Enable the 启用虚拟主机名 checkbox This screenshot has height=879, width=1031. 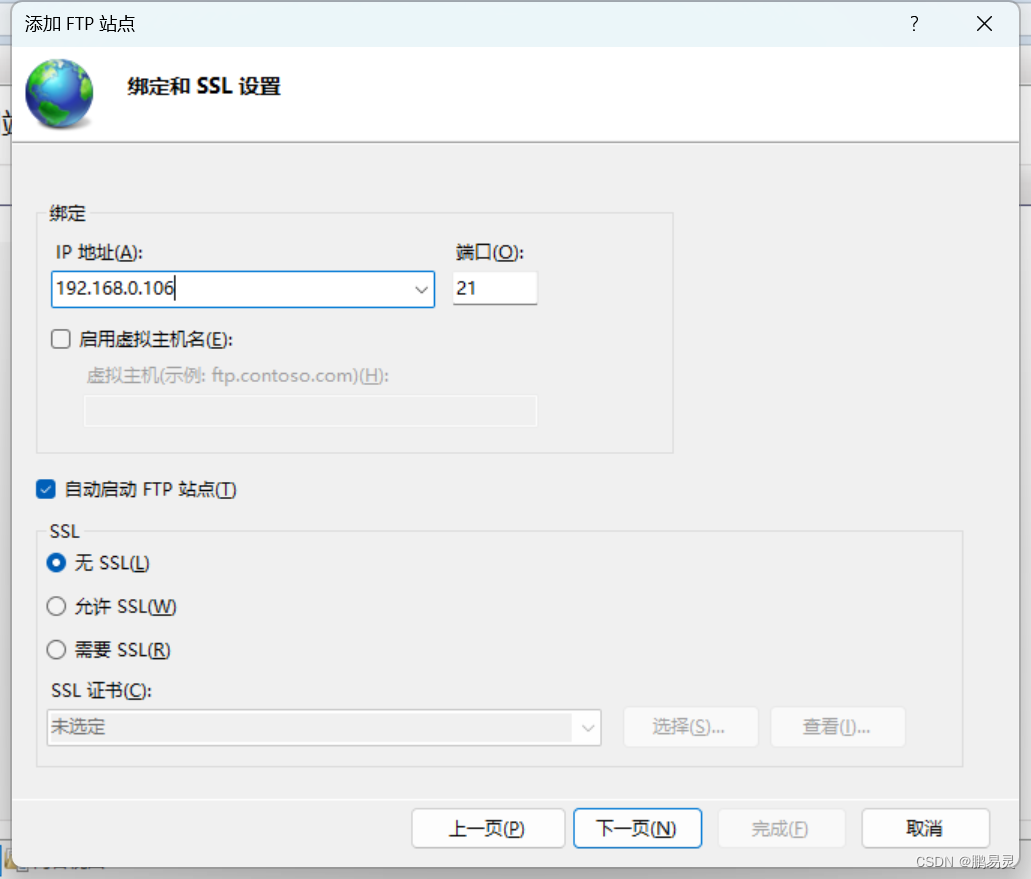click(x=61, y=340)
